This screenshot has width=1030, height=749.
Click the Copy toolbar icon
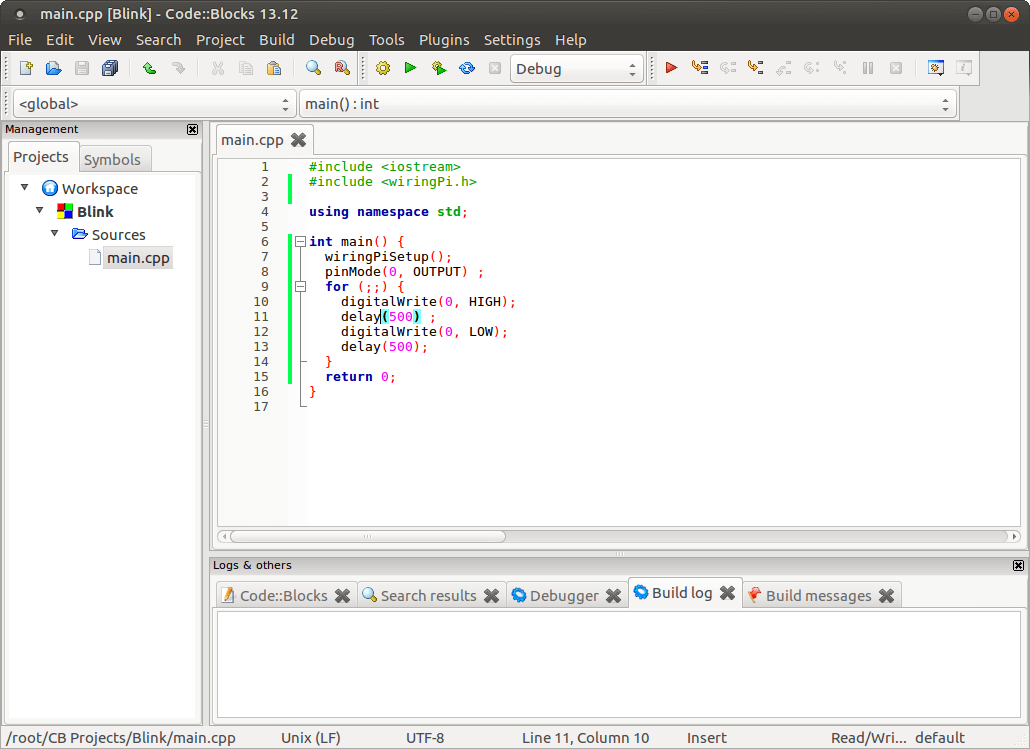(x=246, y=68)
